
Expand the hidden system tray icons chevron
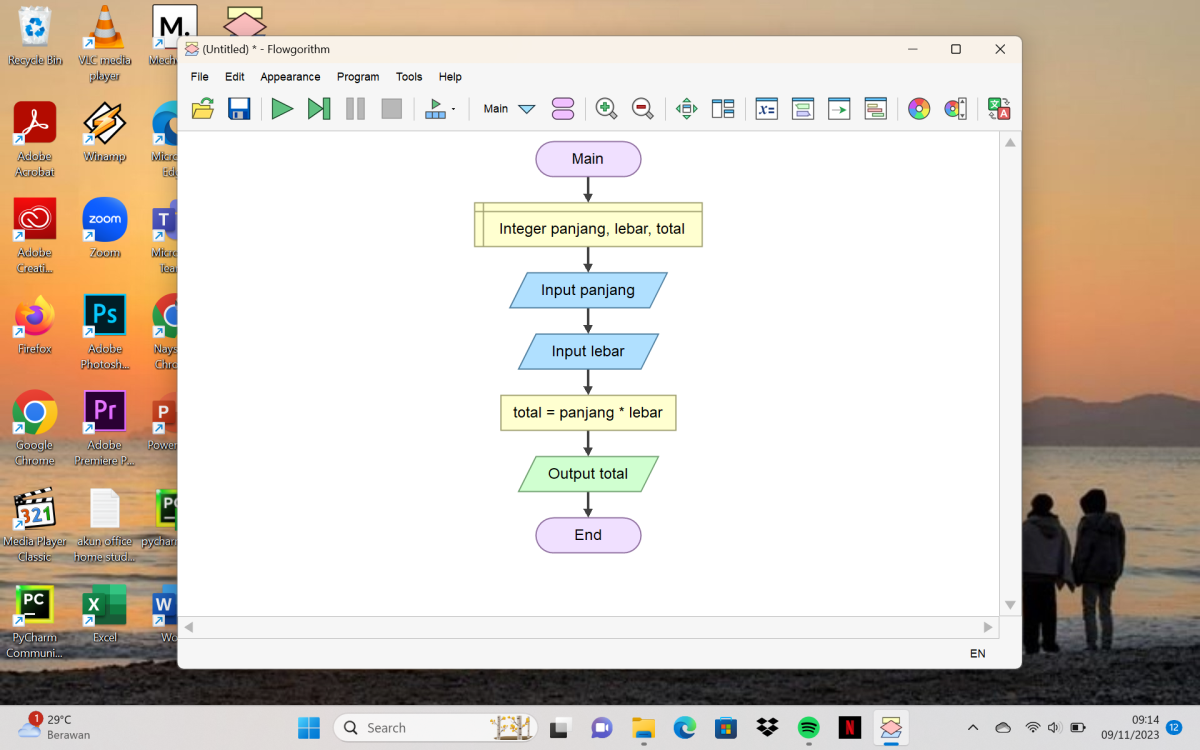coord(973,728)
